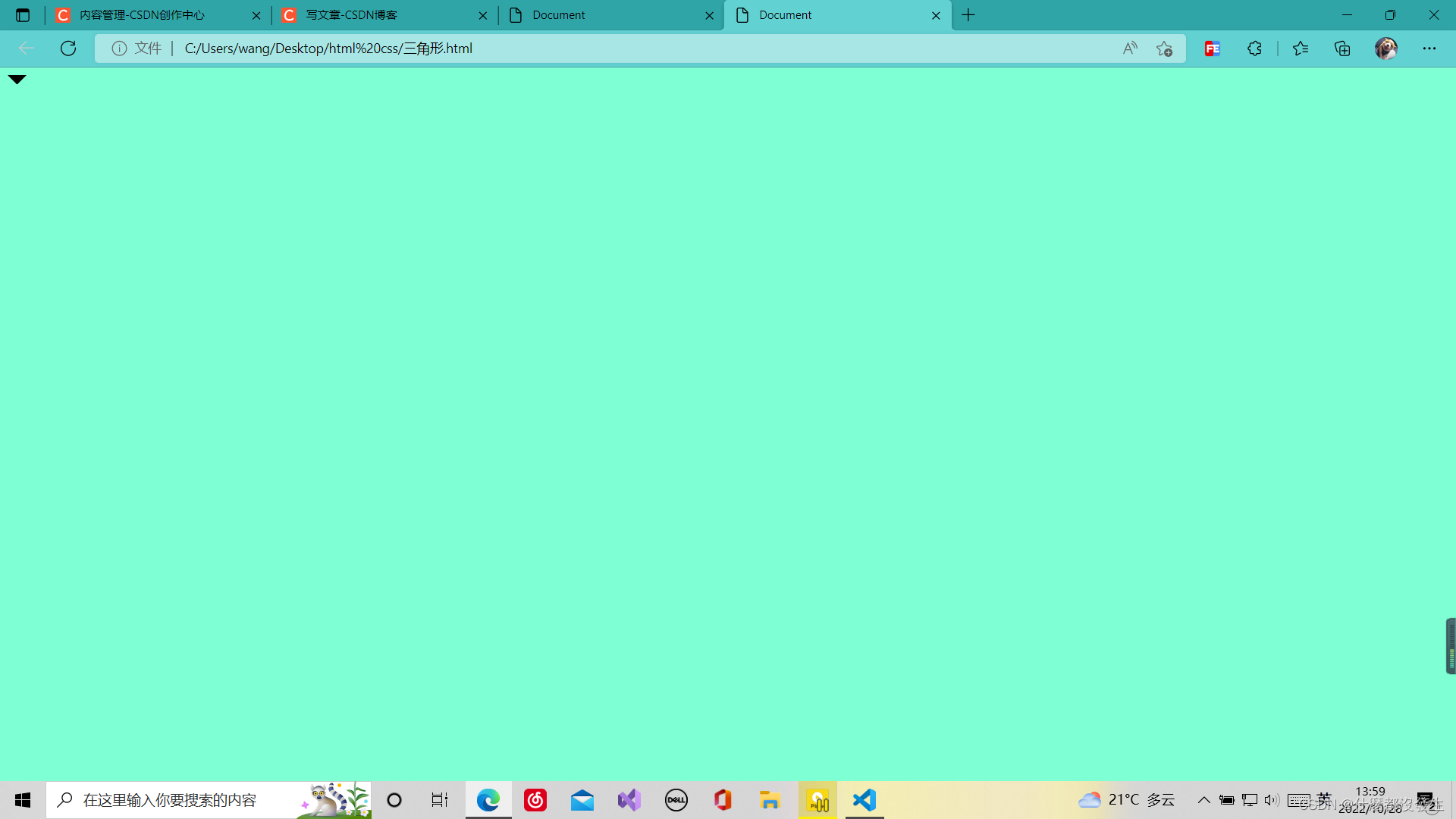Screen dimensions: 1456x819
Task: Expand hidden system tray icons
Action: [1203, 800]
